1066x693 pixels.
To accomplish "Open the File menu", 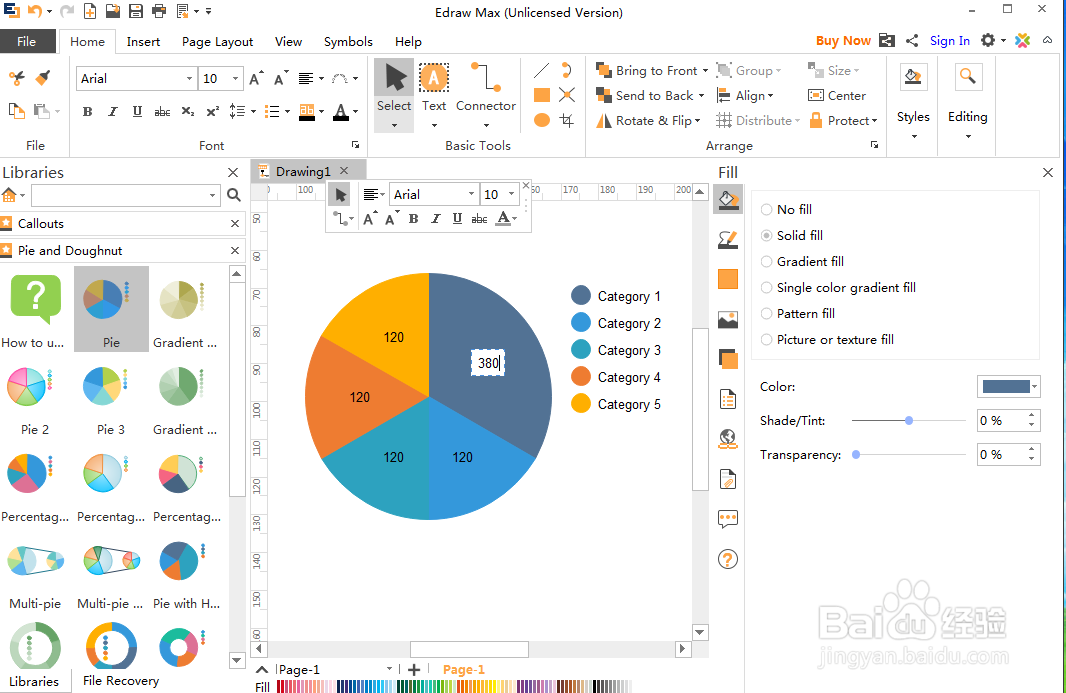I will 27,41.
